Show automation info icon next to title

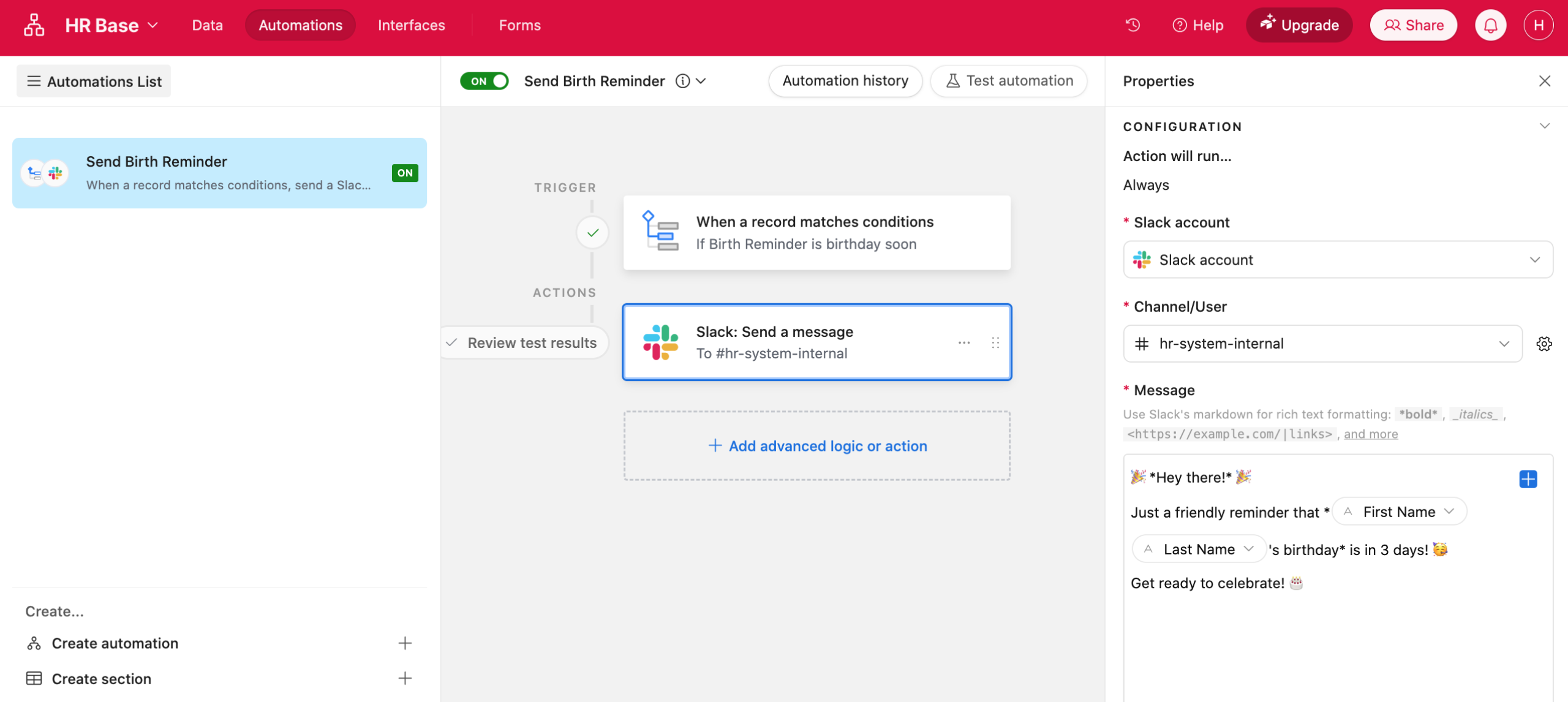(682, 81)
